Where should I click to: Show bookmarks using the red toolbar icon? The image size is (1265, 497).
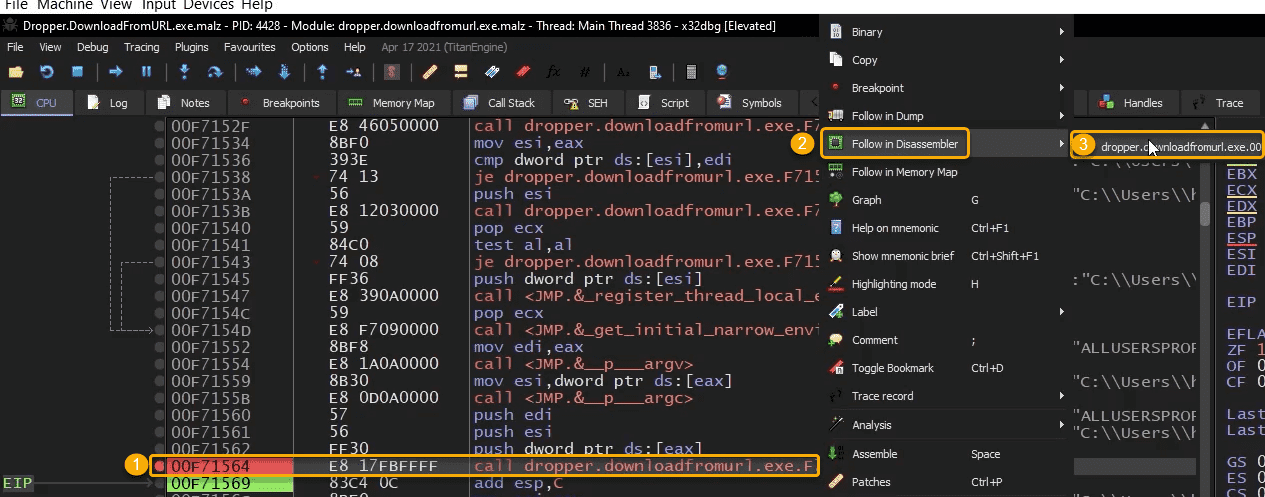coord(522,72)
